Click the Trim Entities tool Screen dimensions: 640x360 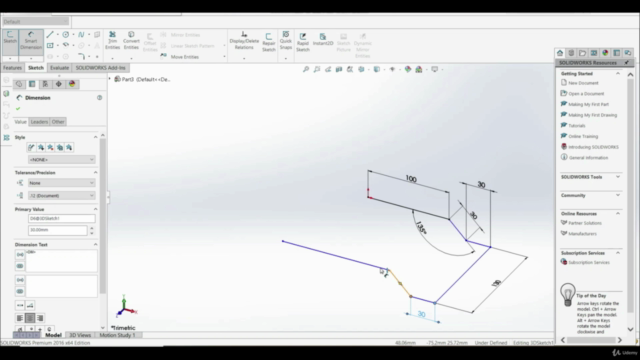[x=112, y=40]
